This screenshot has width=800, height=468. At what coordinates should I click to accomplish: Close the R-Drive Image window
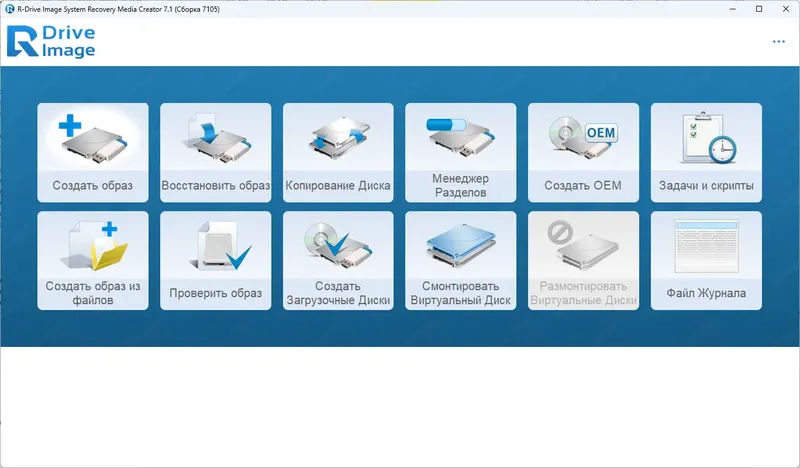786,9
